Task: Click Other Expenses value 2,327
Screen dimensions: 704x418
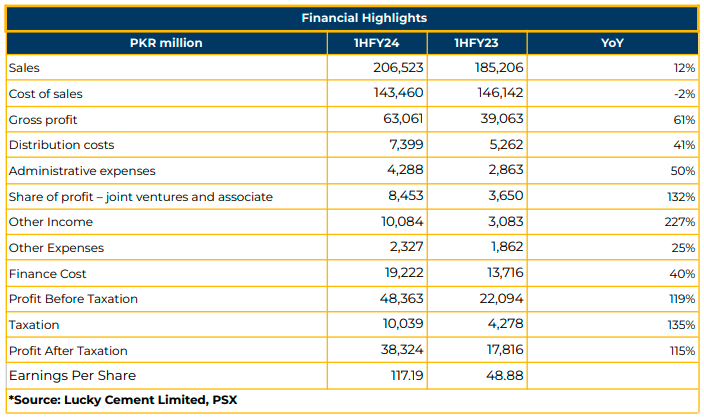Action: (406, 247)
